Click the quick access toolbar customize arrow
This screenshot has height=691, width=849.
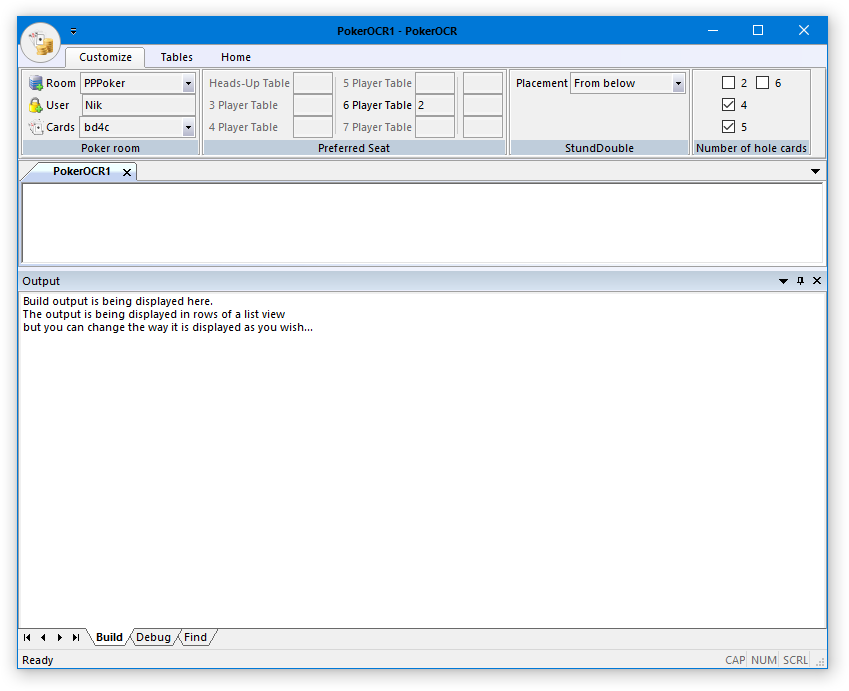pos(73,31)
